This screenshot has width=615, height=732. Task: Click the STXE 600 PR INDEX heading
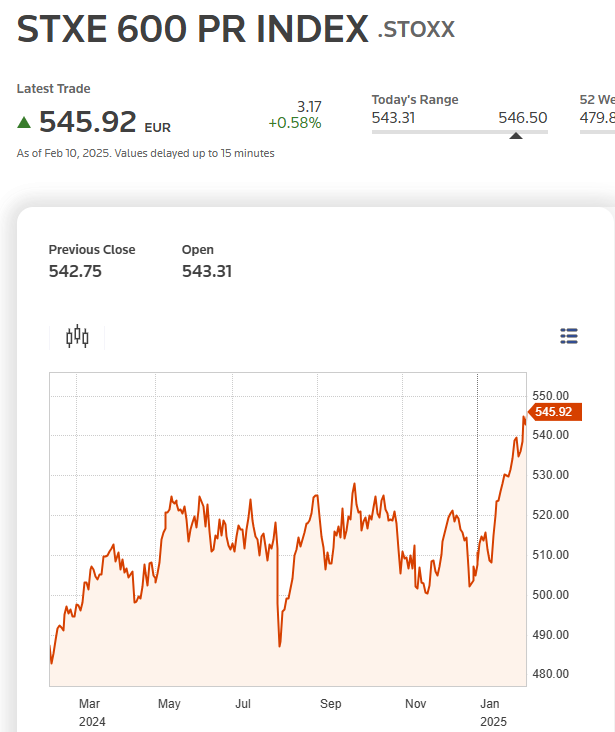pos(193,30)
